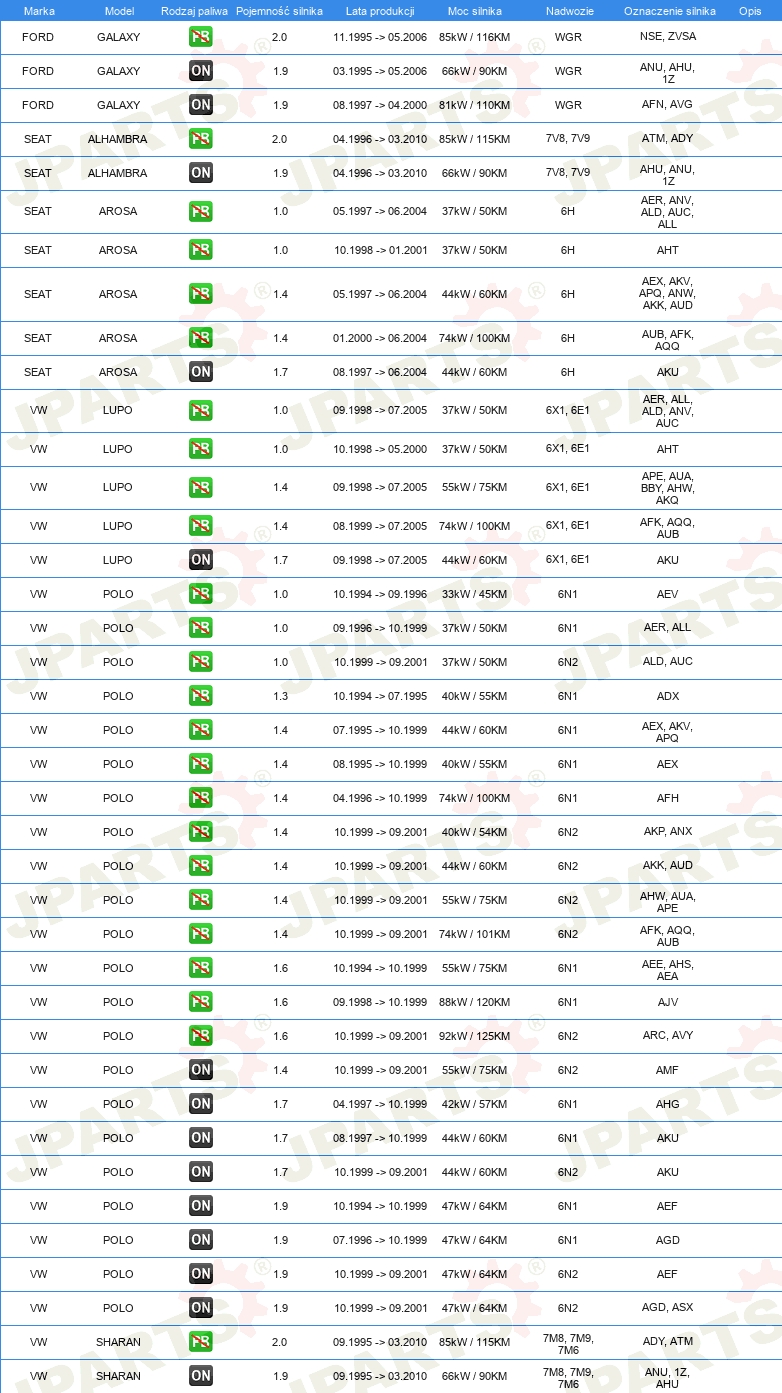
Task: Click the ON diesel icon in Seat Alhambra 1.9 row
Action: 201,173
